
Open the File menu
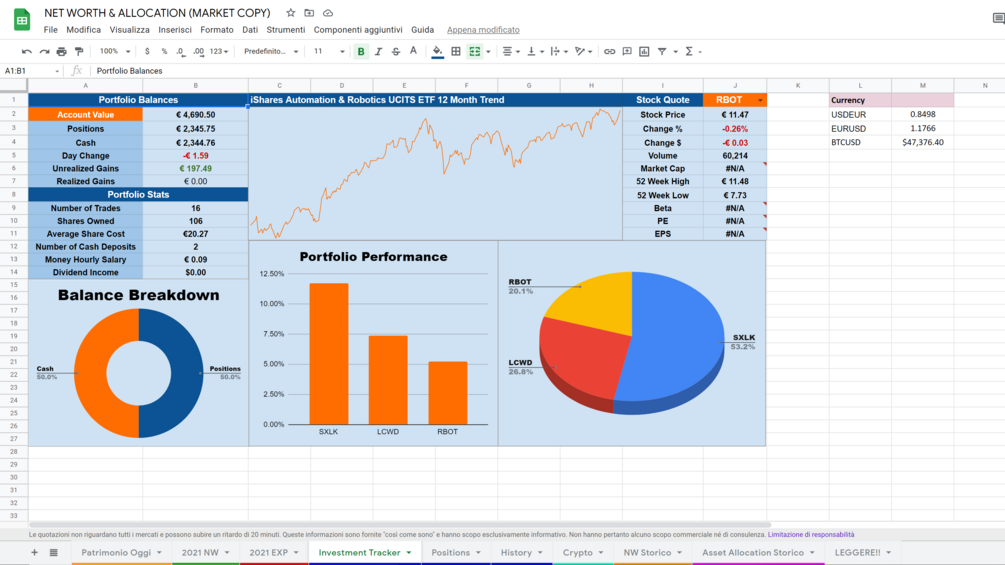pos(51,29)
